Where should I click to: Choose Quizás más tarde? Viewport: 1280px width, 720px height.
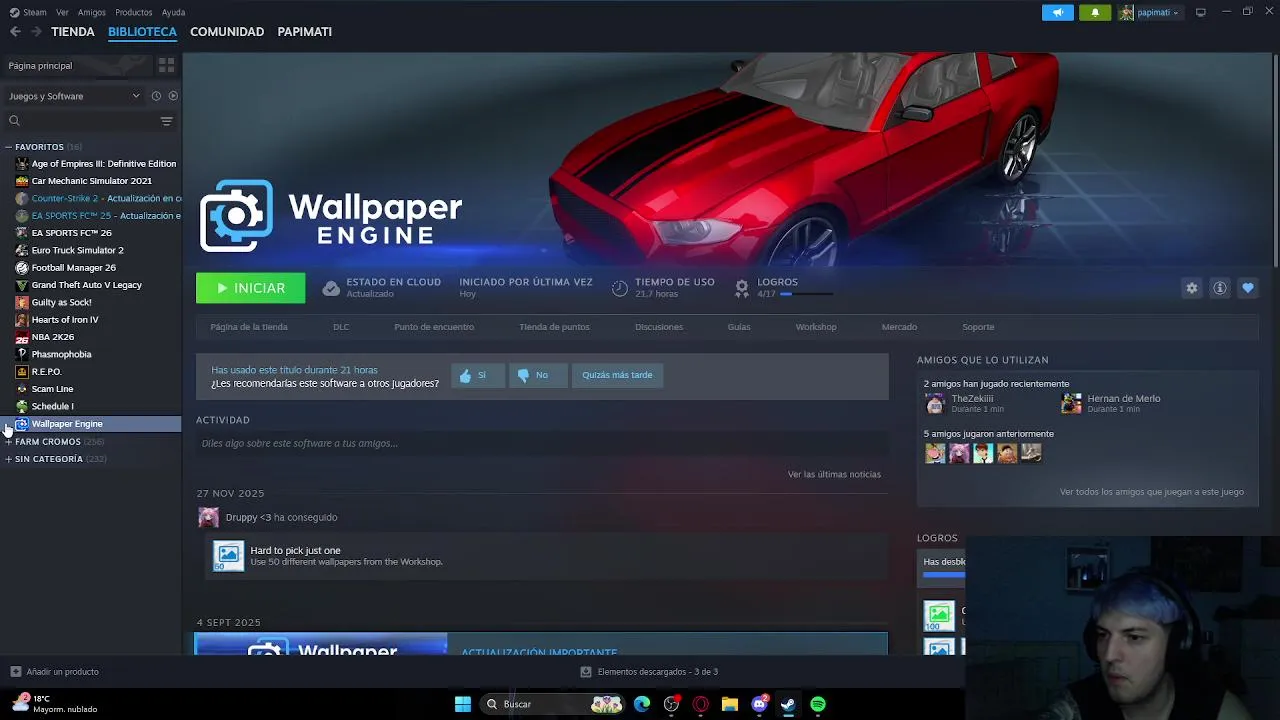click(x=617, y=375)
